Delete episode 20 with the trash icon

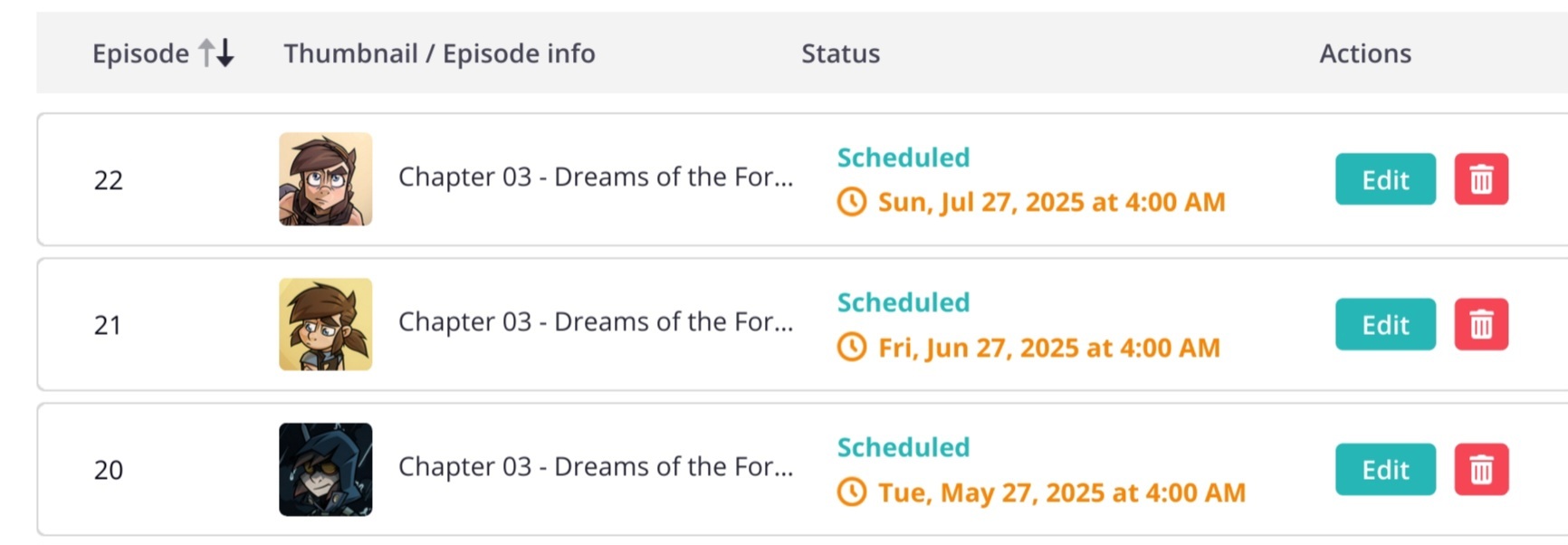tap(1481, 469)
